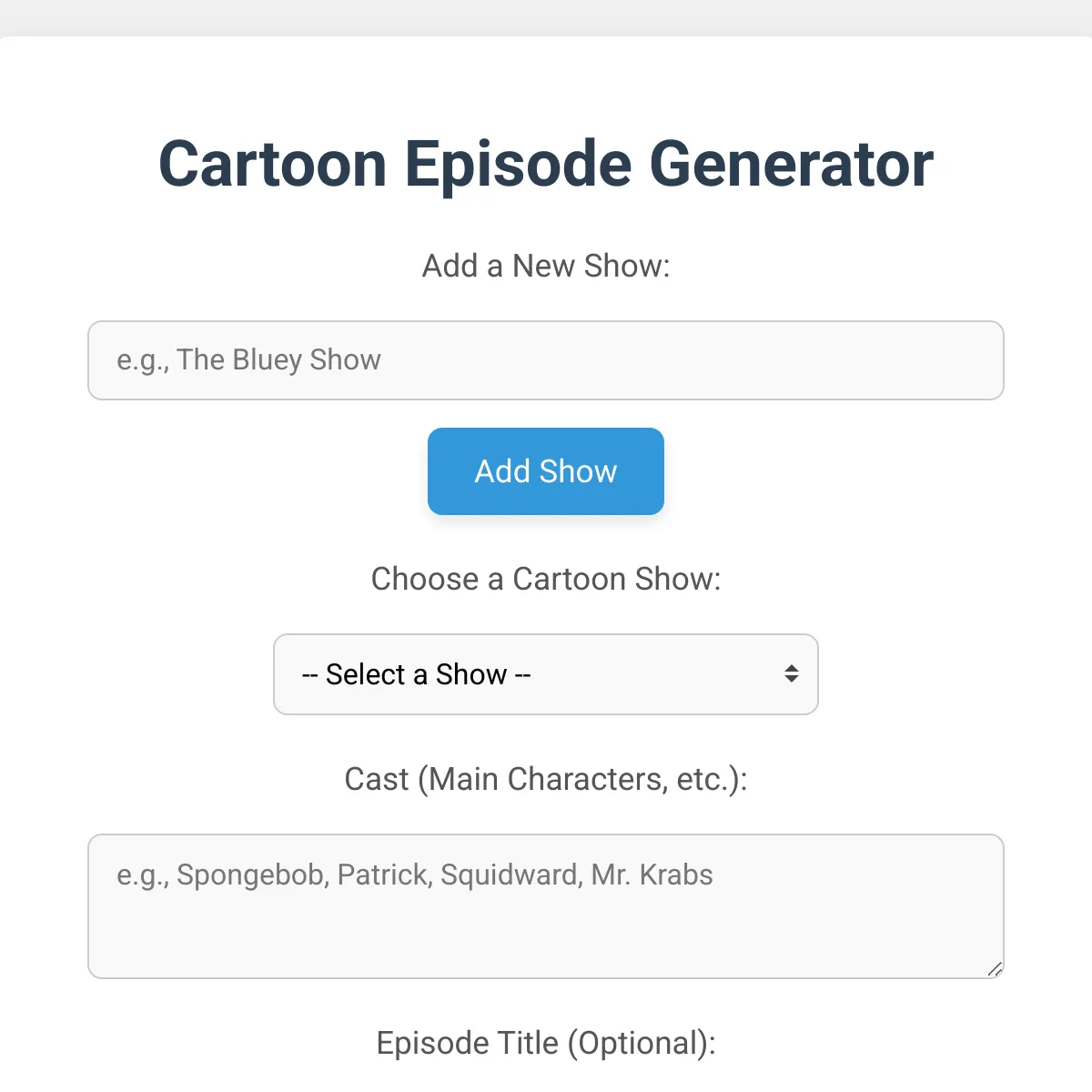Open the Select a Show dropdown
This screenshot has height=1092, width=1092.
point(546,674)
